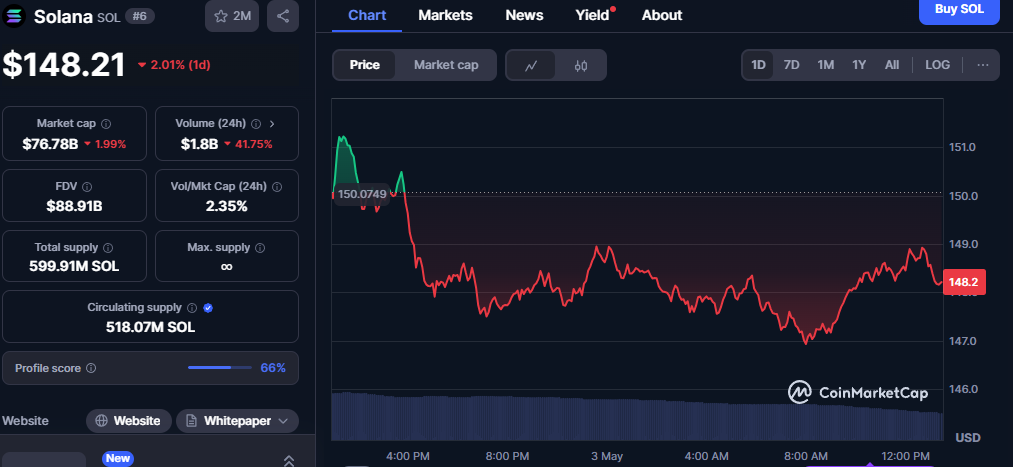This screenshot has width=1013, height=467.
Task: Click Profile score info icon
Action: 91,368
